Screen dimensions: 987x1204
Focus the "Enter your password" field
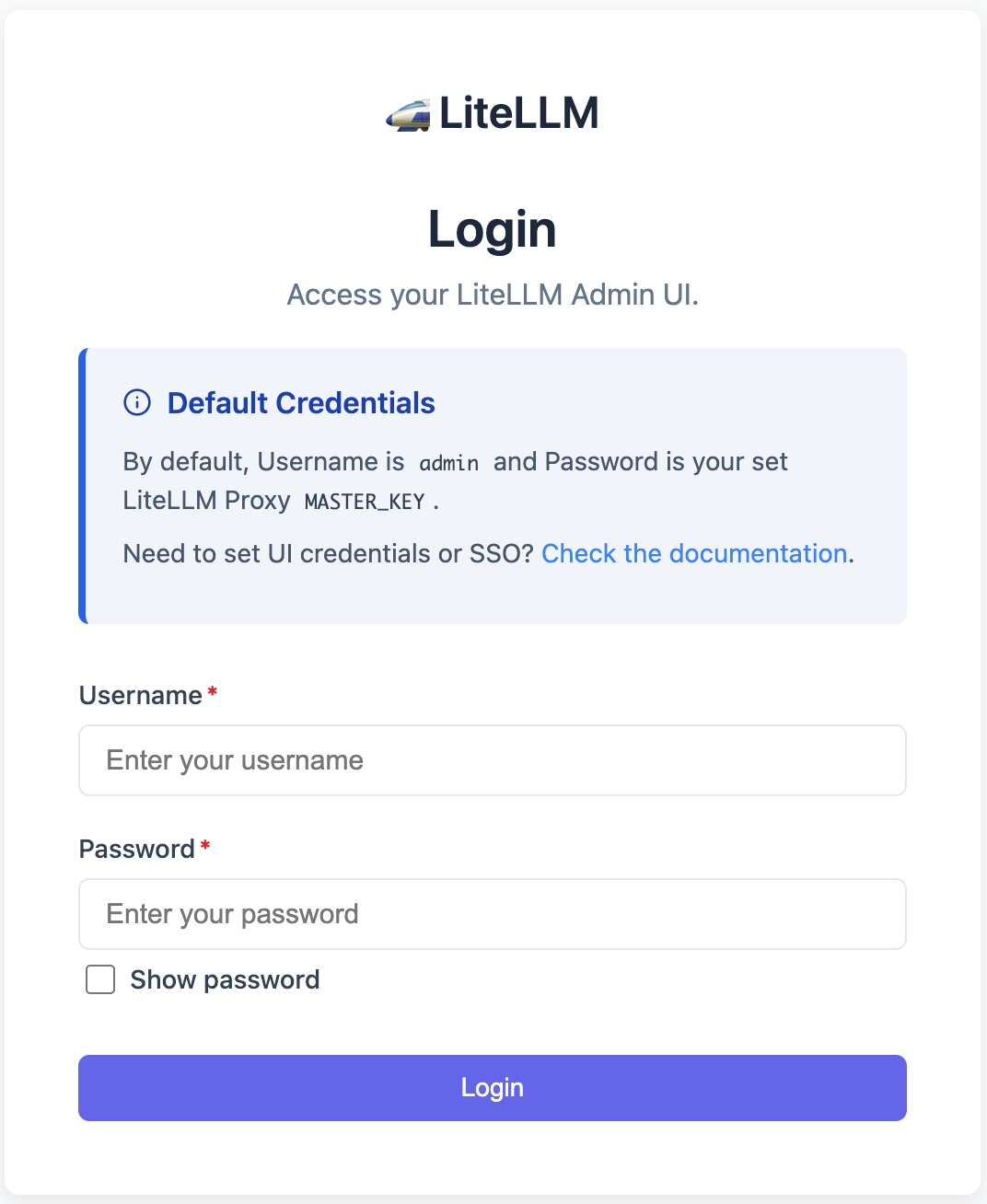493,914
